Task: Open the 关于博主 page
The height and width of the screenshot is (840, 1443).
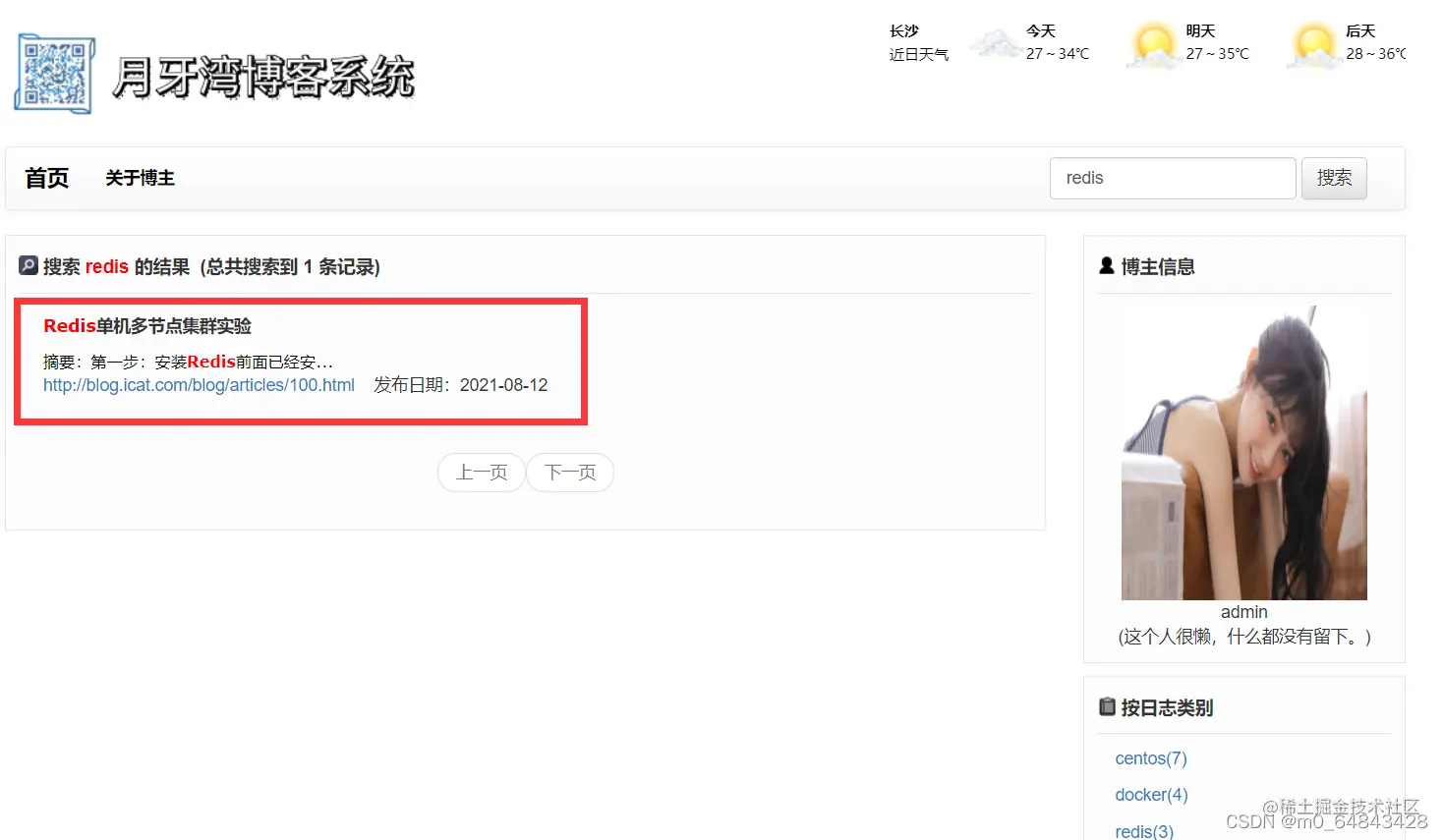Action: 139,178
